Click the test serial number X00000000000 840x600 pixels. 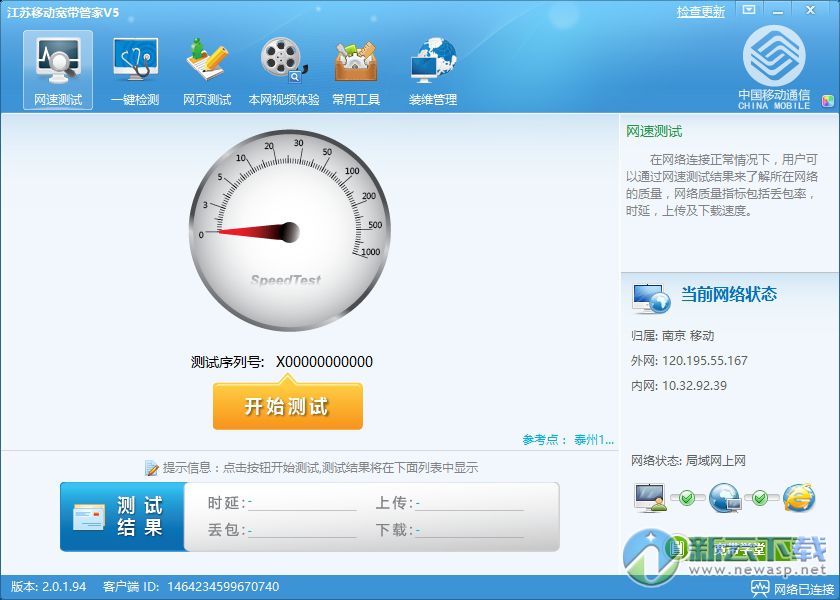tap(324, 362)
